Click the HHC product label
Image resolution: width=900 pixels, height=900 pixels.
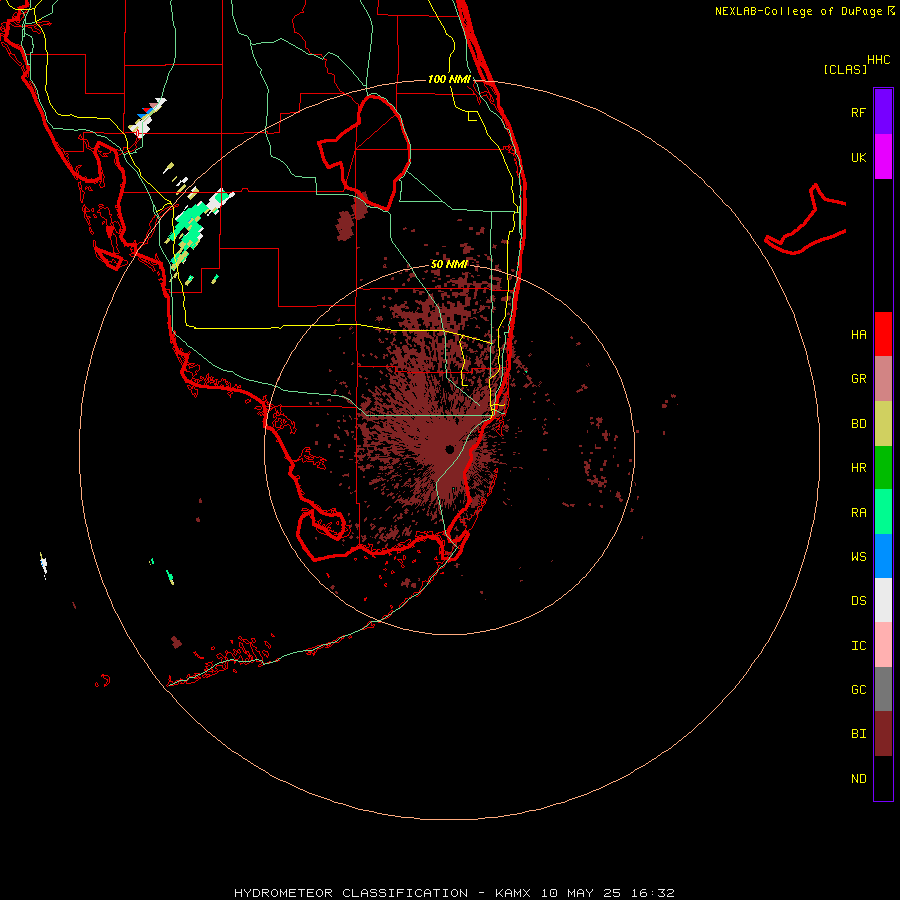(x=878, y=60)
